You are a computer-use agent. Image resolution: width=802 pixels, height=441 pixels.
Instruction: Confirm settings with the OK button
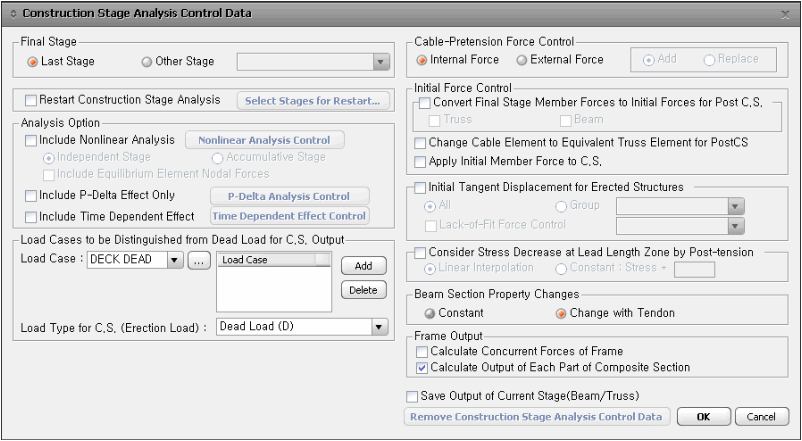coord(704,417)
